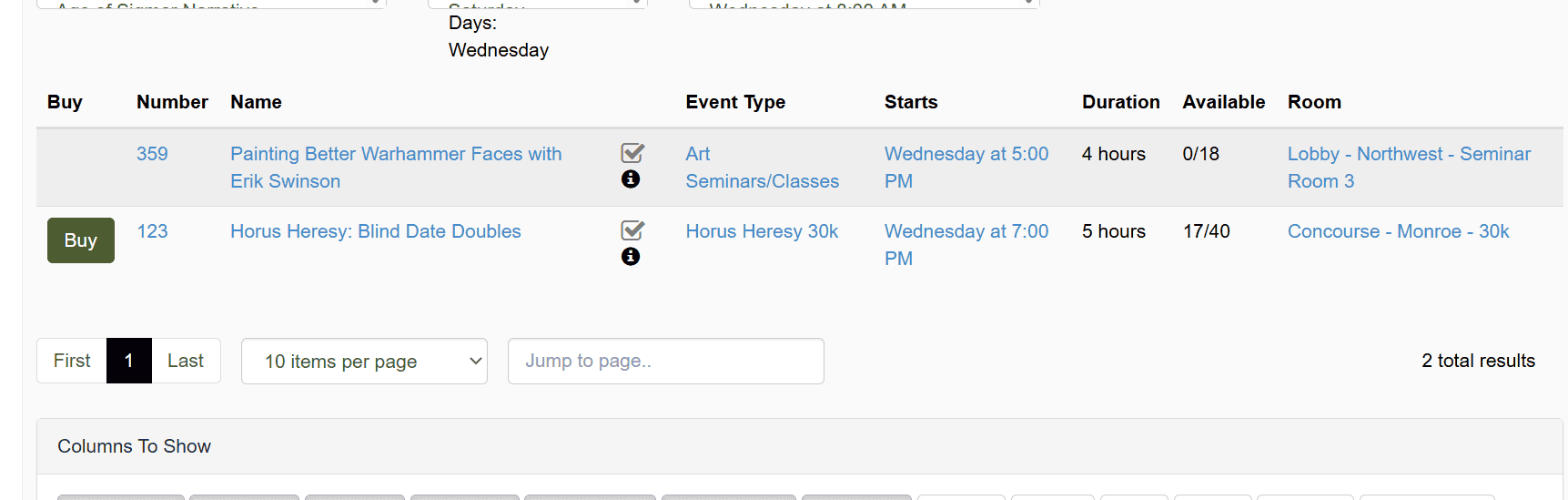
Task: Click info icon for Painting Better Warhammer Faces
Action: 631,179
